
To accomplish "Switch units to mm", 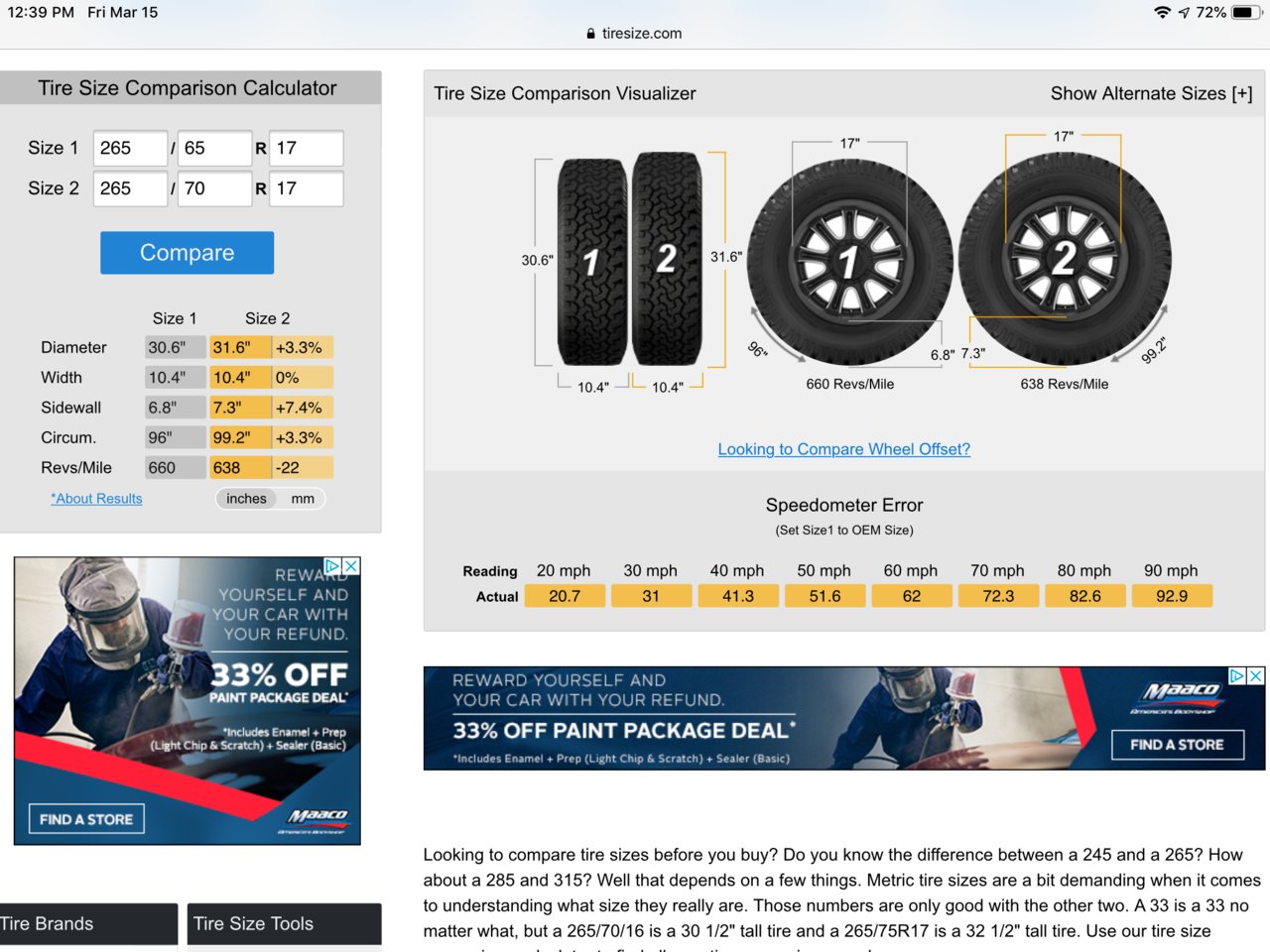I will pos(303,499).
